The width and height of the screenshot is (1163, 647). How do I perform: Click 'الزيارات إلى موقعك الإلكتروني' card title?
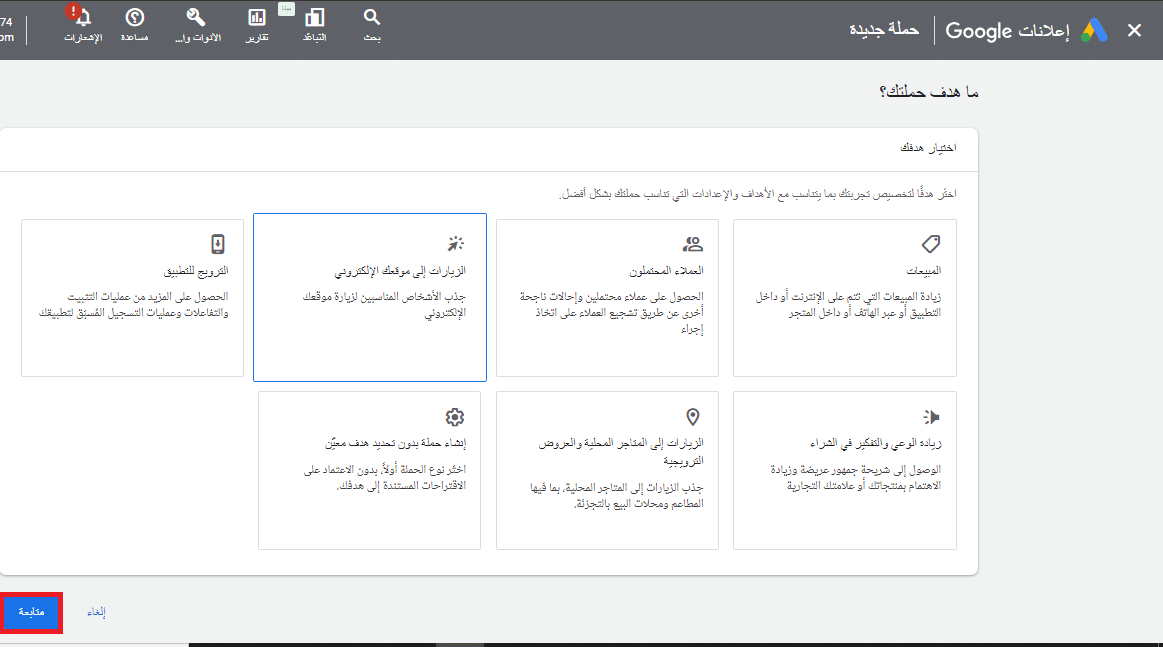400,271
